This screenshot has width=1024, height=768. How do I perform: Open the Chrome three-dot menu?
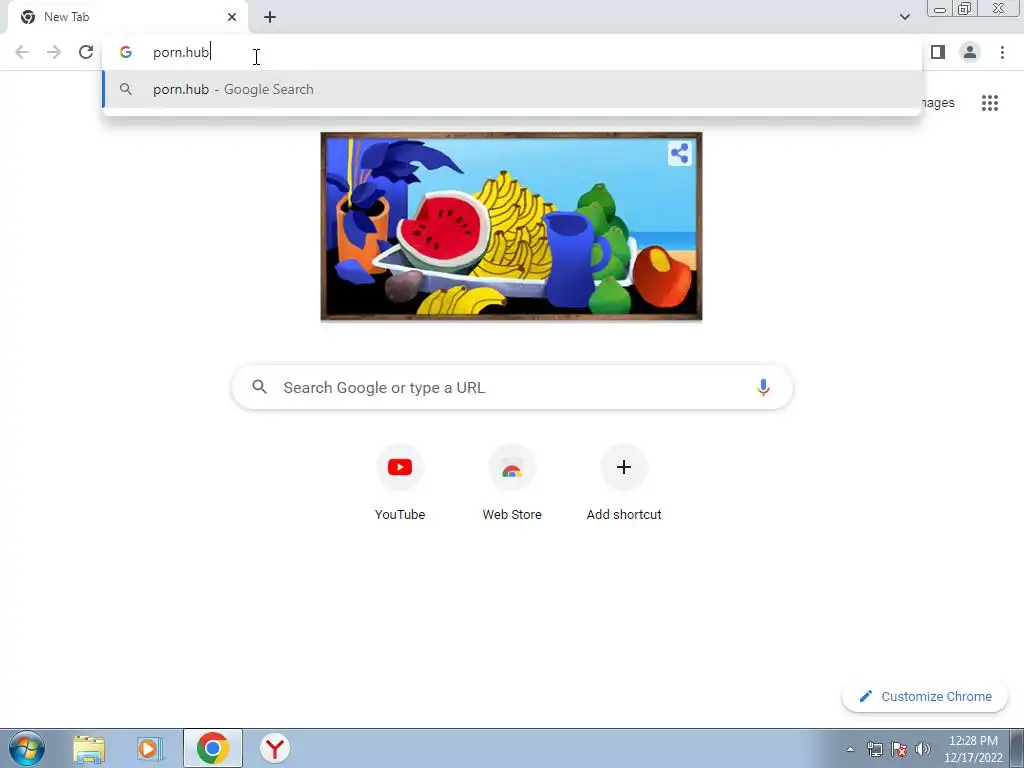point(1002,52)
